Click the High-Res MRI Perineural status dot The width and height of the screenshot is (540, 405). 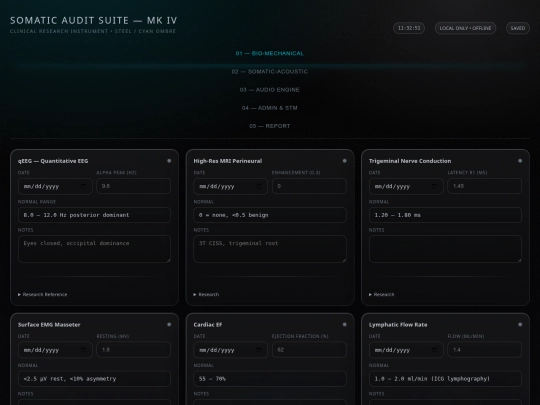tap(344, 161)
